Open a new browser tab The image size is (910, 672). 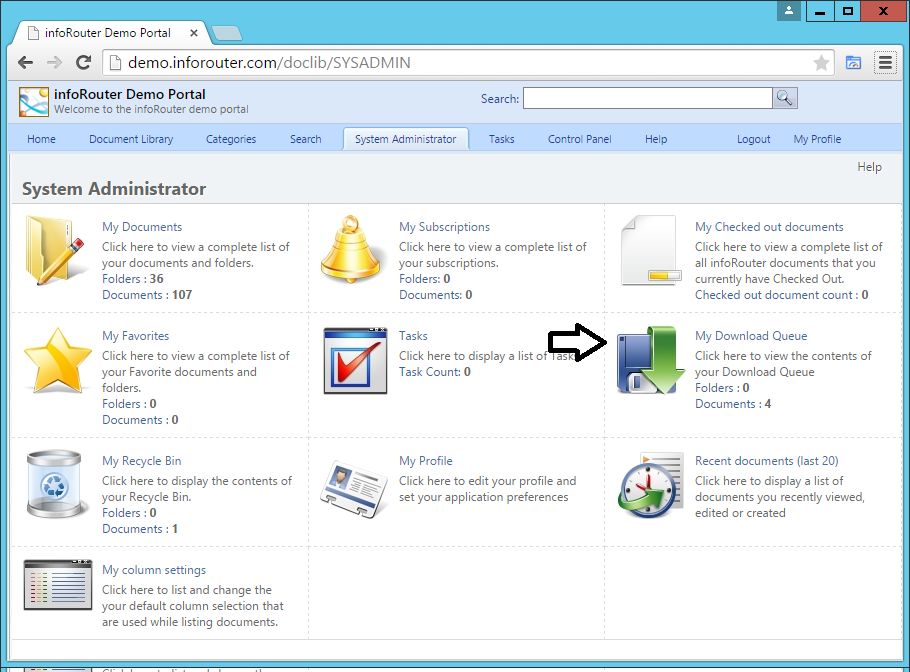coord(227,34)
